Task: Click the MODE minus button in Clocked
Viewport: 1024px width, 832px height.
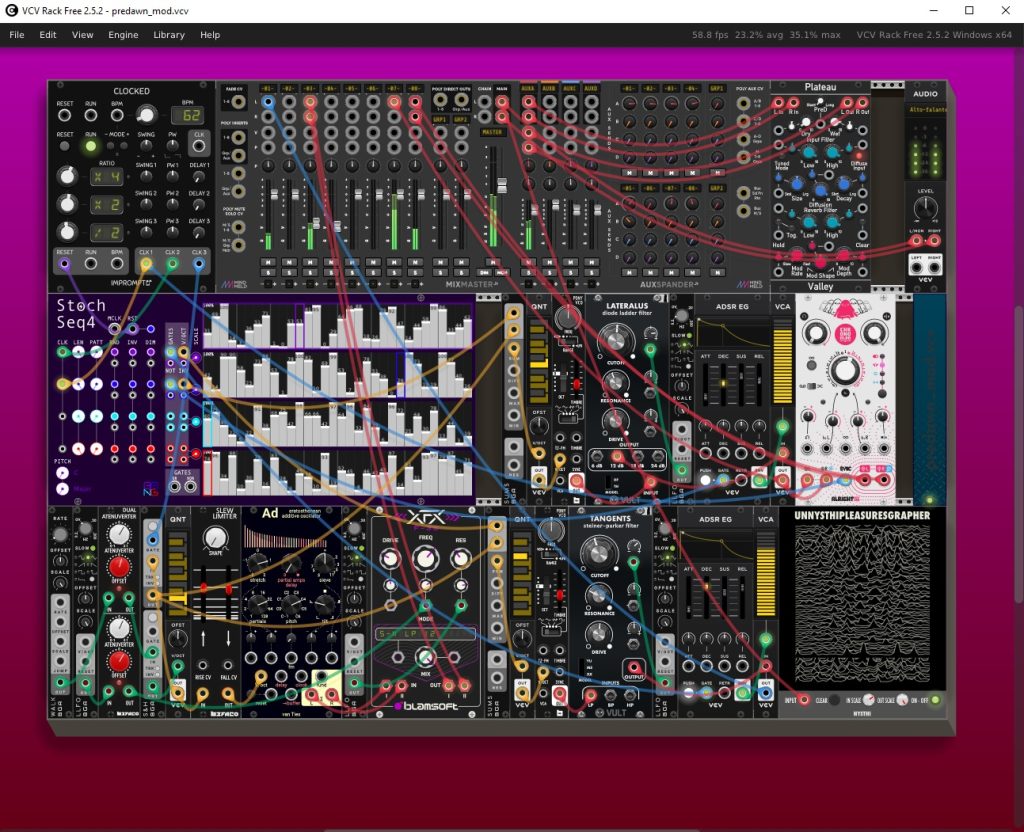Action: click(111, 146)
